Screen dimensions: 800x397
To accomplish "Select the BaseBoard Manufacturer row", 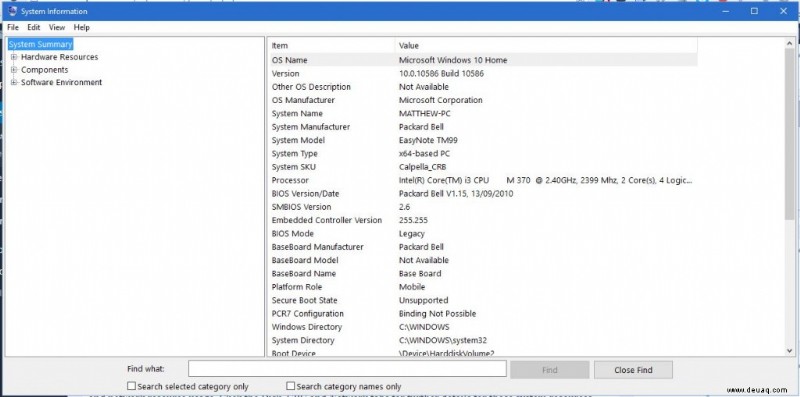I will pyautogui.click(x=483, y=246).
